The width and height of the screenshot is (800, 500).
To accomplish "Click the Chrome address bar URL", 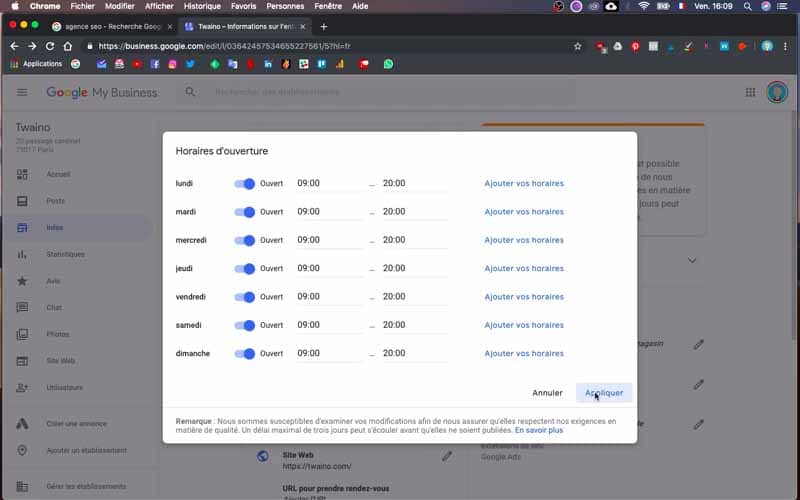I will (224, 46).
